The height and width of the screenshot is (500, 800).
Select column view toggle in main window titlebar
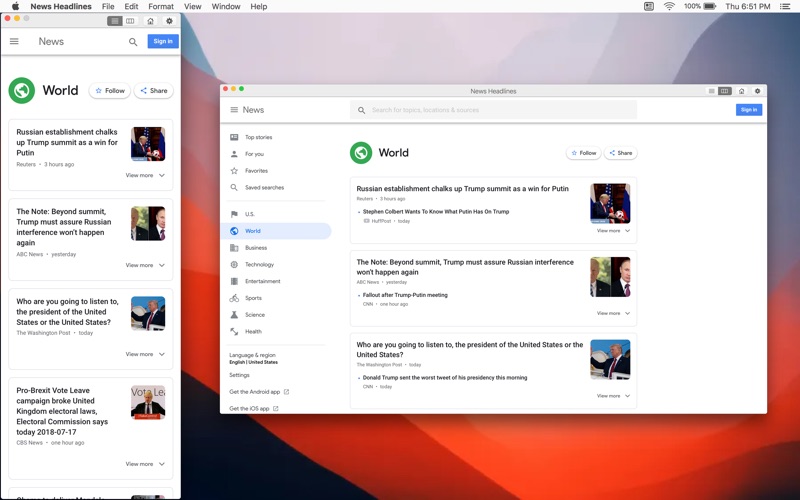(x=724, y=91)
